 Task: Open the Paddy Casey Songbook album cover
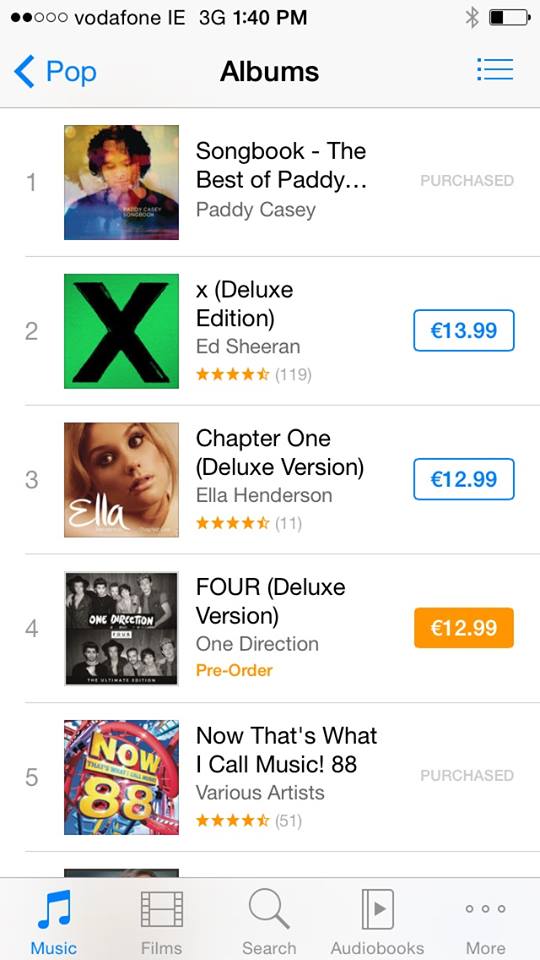121,182
